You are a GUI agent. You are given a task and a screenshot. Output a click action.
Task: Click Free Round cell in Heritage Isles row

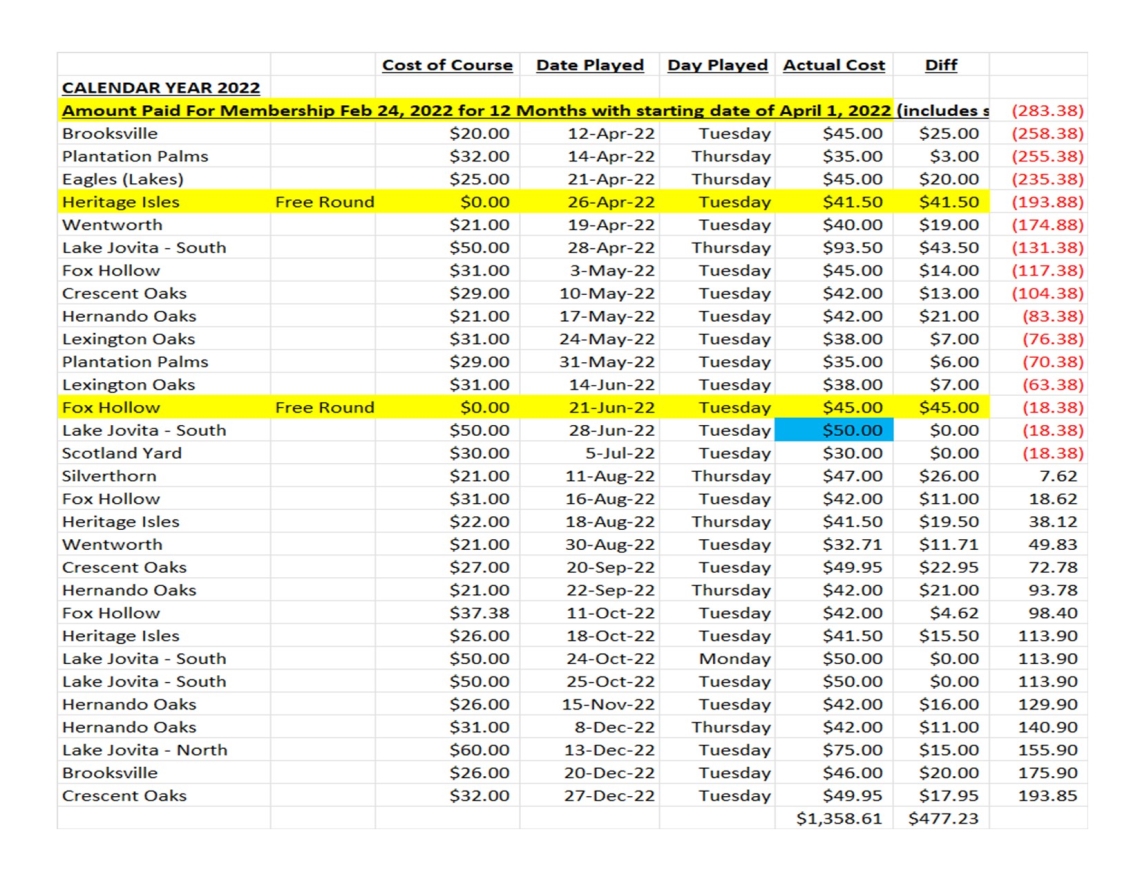(324, 202)
